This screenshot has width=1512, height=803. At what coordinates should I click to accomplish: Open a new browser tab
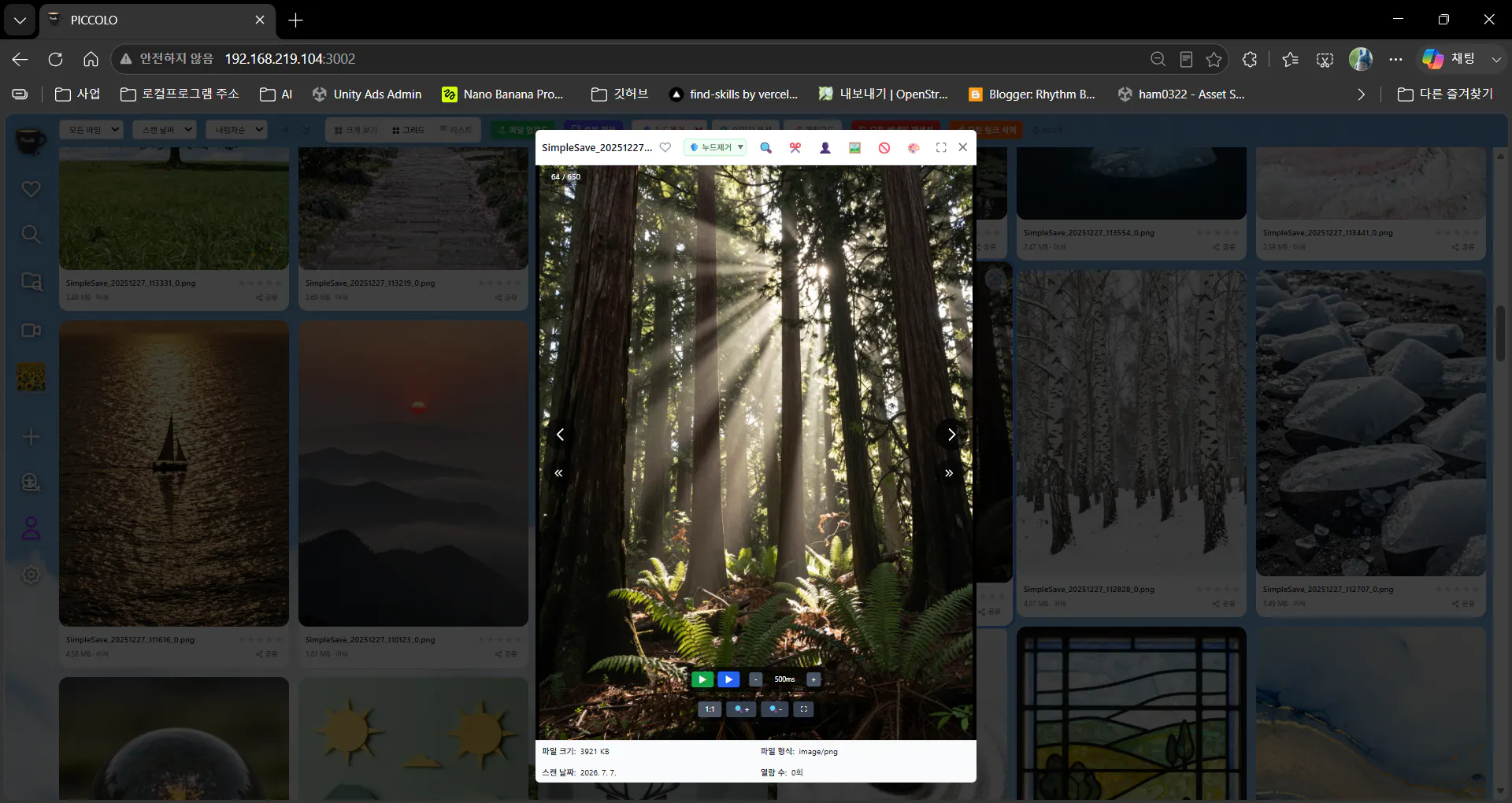tap(296, 20)
